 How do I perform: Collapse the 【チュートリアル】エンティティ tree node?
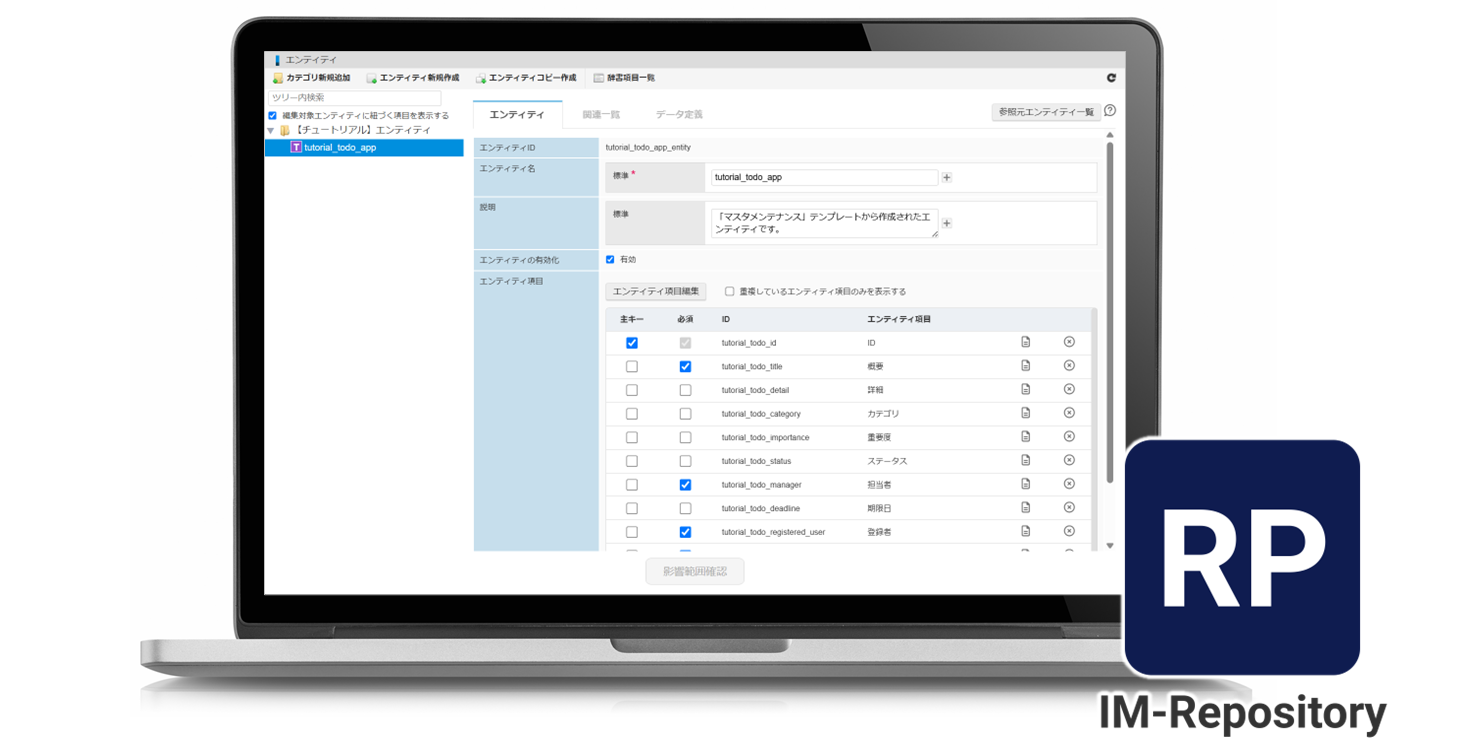[x=271, y=131]
